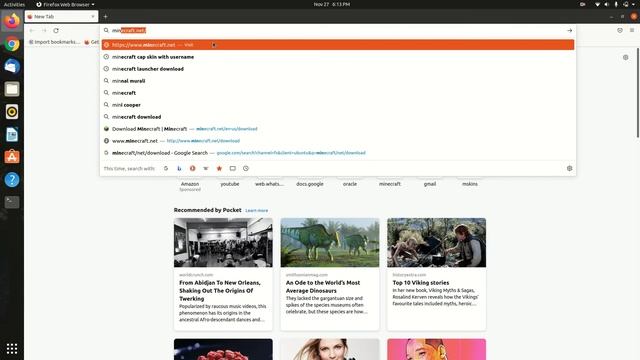Open a new tab with the plus button

point(105,17)
